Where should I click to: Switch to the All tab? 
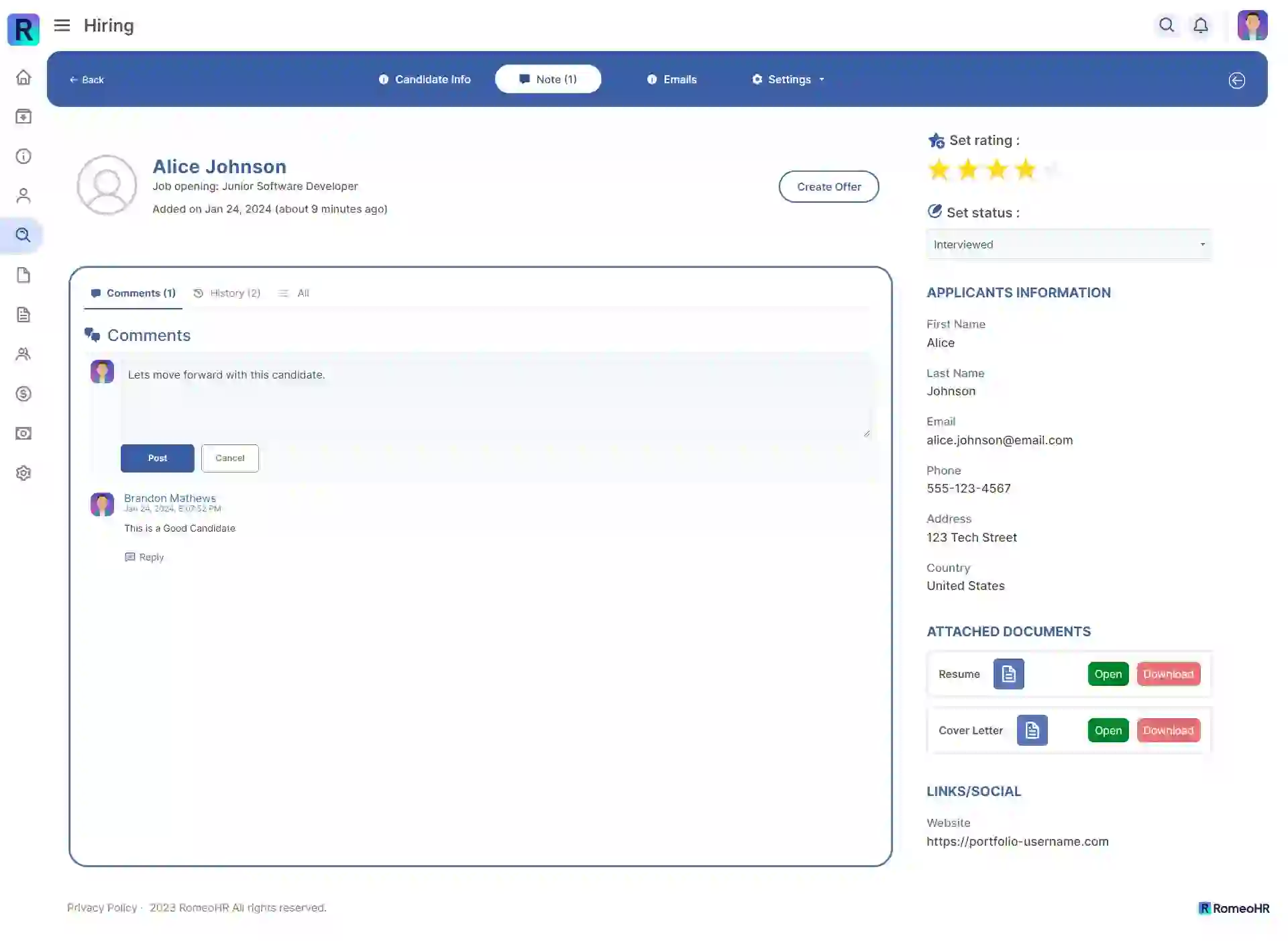pyautogui.click(x=294, y=293)
